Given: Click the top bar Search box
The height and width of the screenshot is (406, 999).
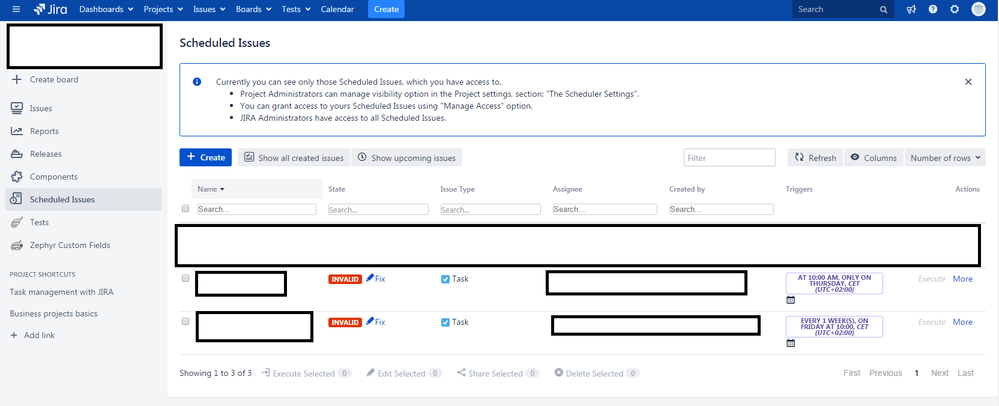Looking at the screenshot, I should (843, 10).
